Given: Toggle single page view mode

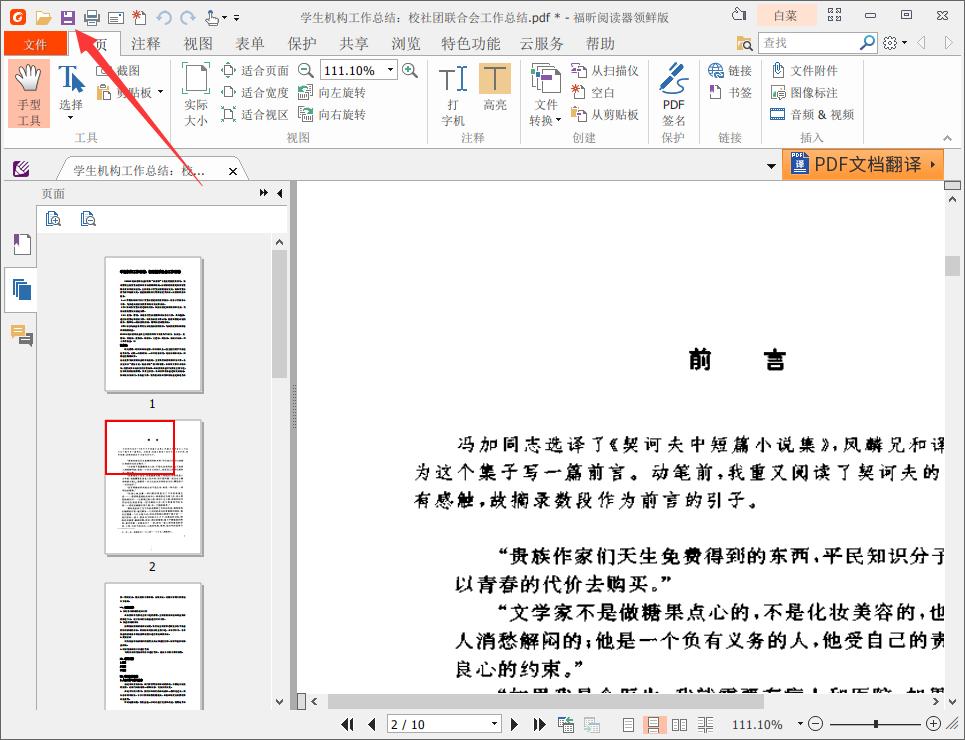Looking at the screenshot, I should pyautogui.click(x=627, y=724).
